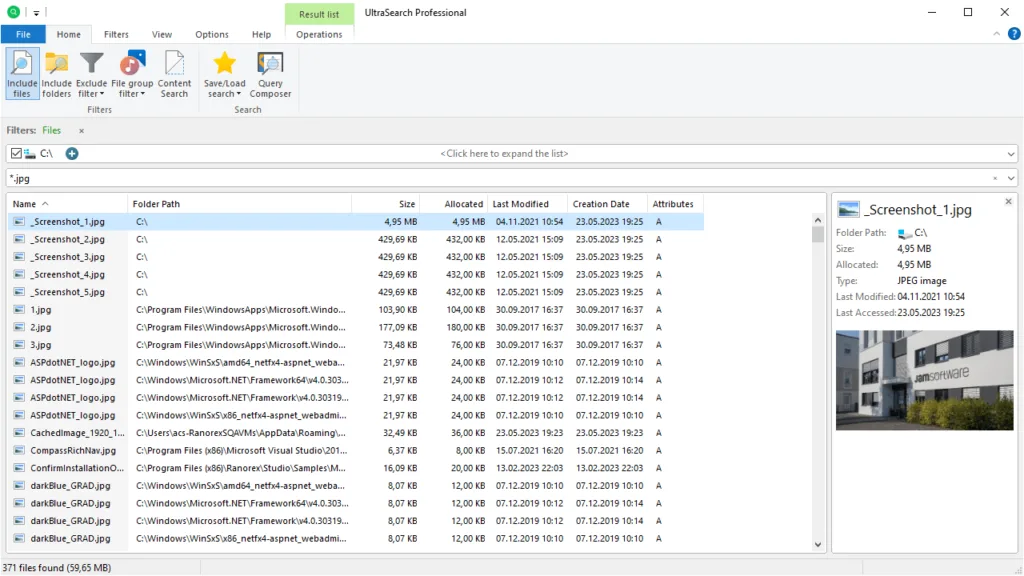Collapse the ribbon with the chevron icon
The width and height of the screenshot is (1024, 576).
pyautogui.click(x=996, y=33)
